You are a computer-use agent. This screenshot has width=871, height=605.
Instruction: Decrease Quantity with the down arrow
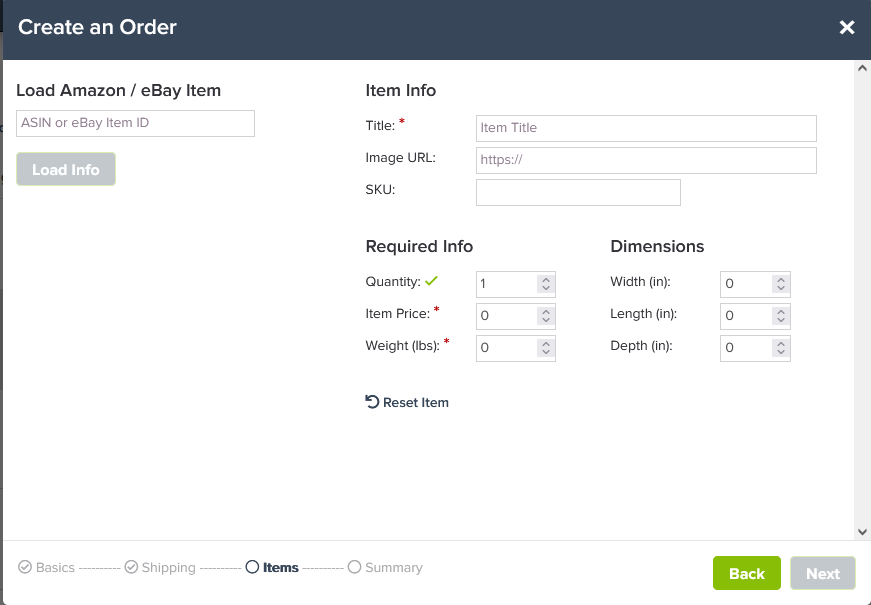546,288
